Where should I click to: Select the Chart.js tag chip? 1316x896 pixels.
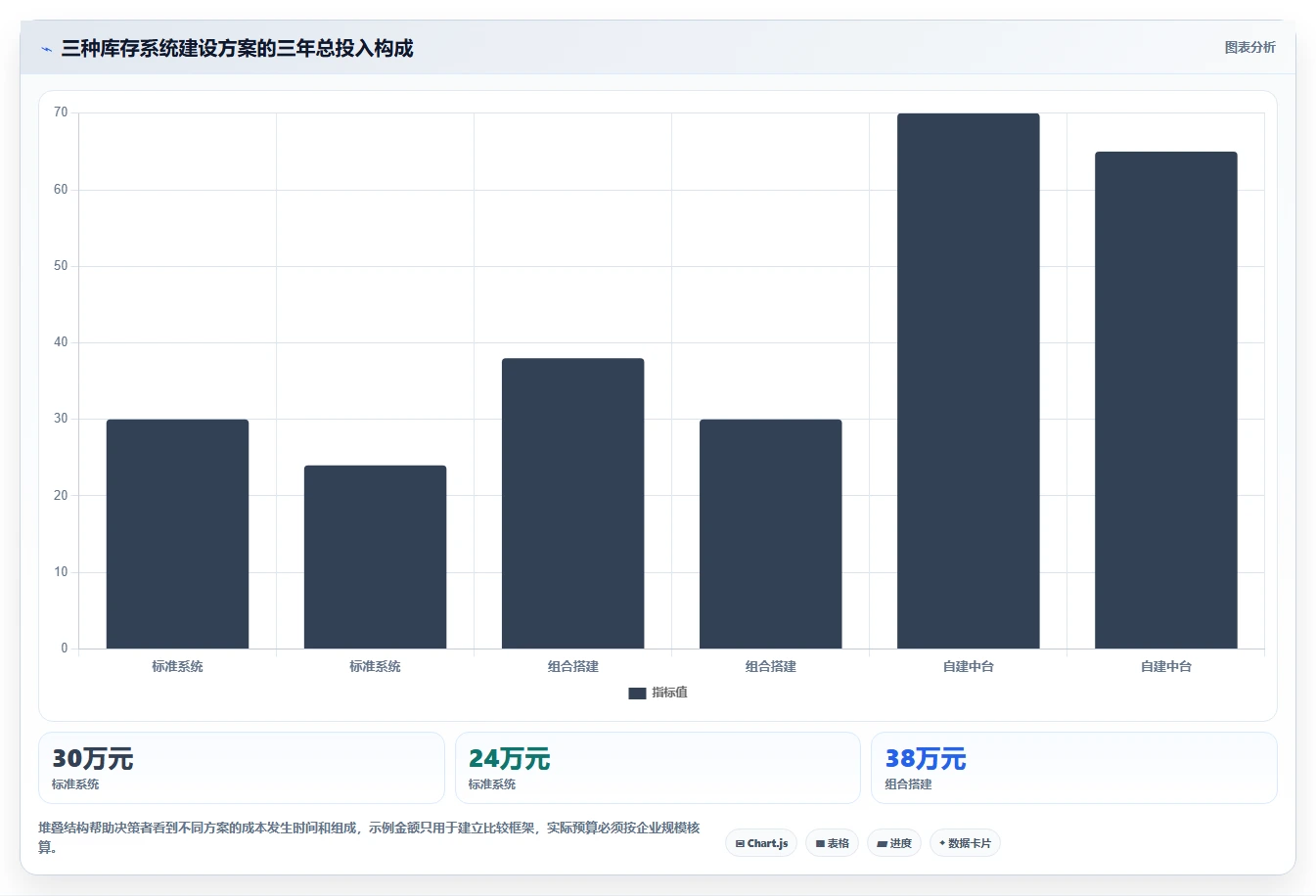point(761,843)
